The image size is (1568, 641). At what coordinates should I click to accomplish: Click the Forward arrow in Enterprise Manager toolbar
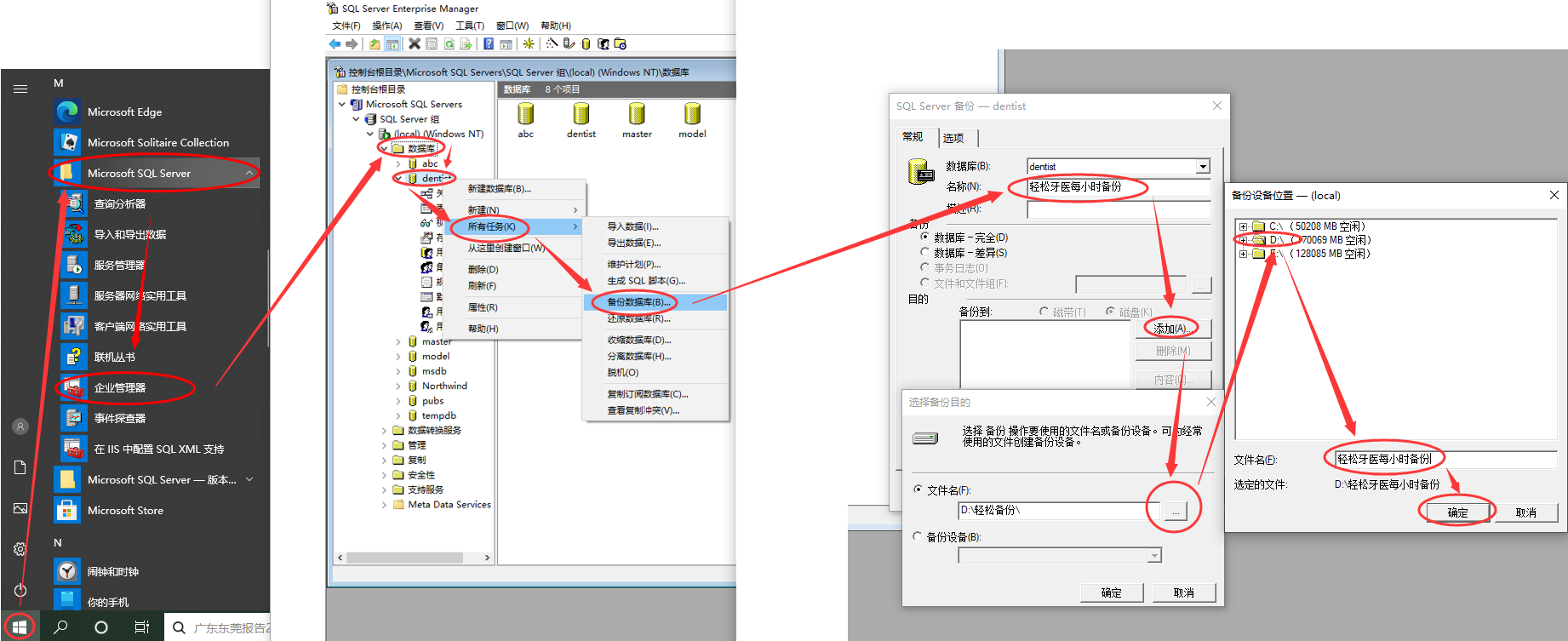[x=352, y=44]
